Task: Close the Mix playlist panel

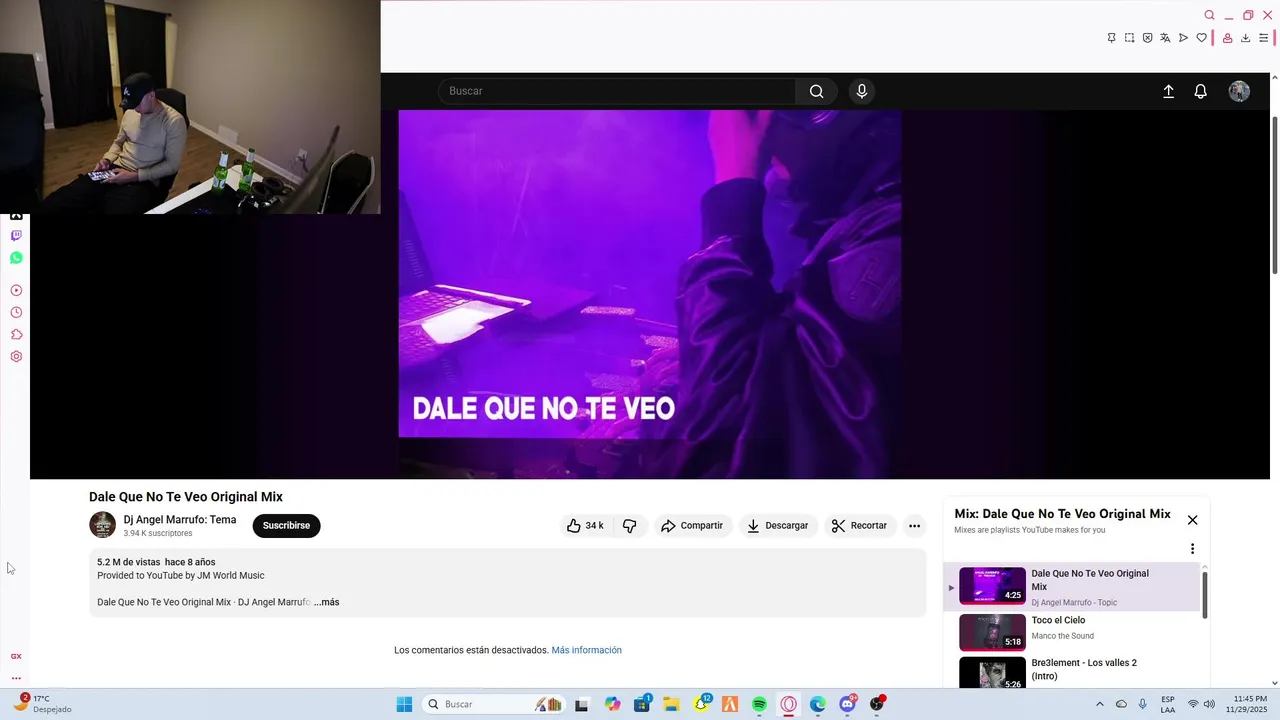Action: click(x=1192, y=520)
